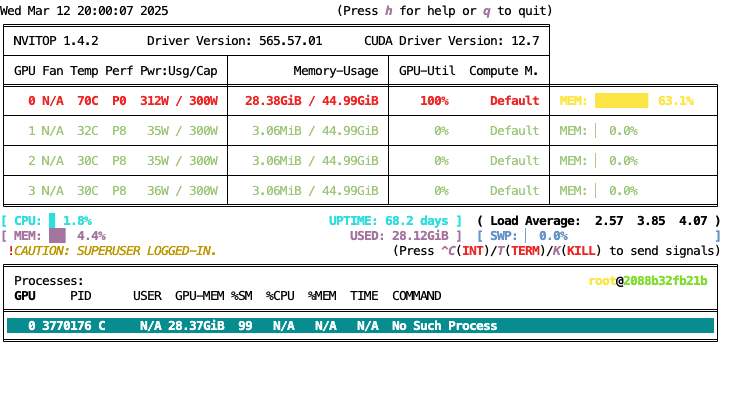Click the TERM signal hint
Image resolution: width=739 pixels, height=418 pixels.
click(x=525, y=251)
